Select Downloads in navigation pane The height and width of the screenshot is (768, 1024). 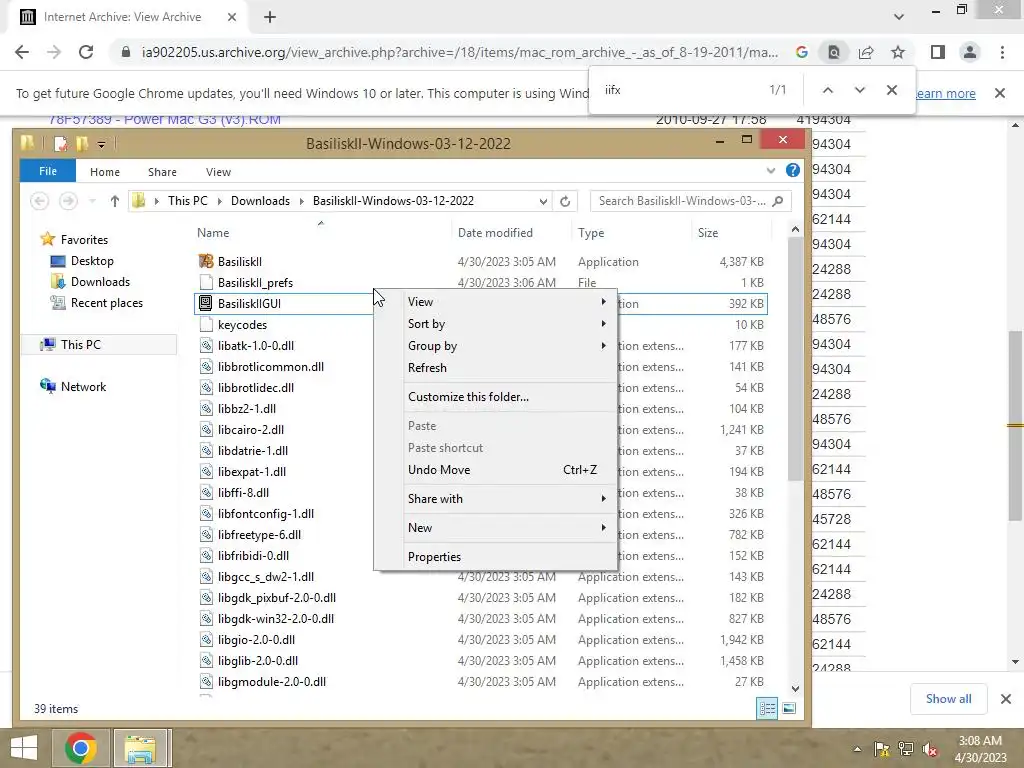point(100,281)
